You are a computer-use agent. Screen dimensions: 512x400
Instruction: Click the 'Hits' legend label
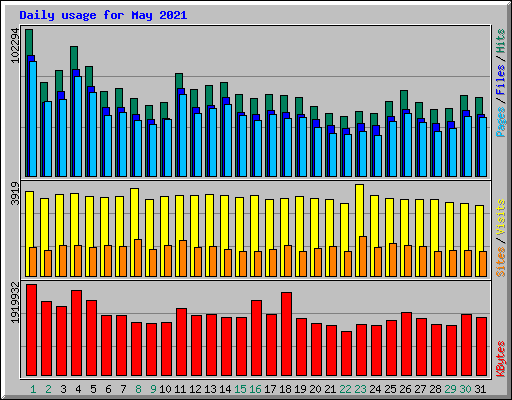[x=501, y=41]
